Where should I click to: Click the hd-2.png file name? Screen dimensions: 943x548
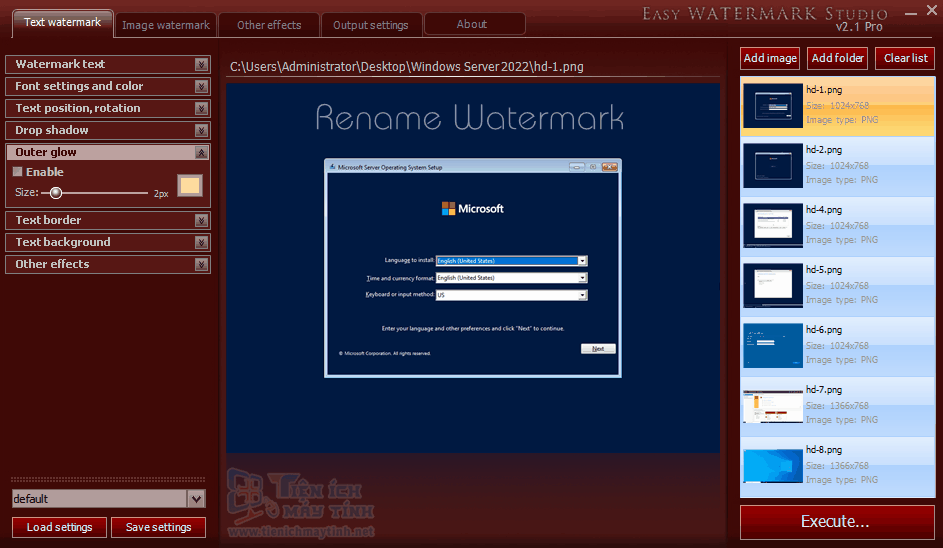click(x=824, y=150)
